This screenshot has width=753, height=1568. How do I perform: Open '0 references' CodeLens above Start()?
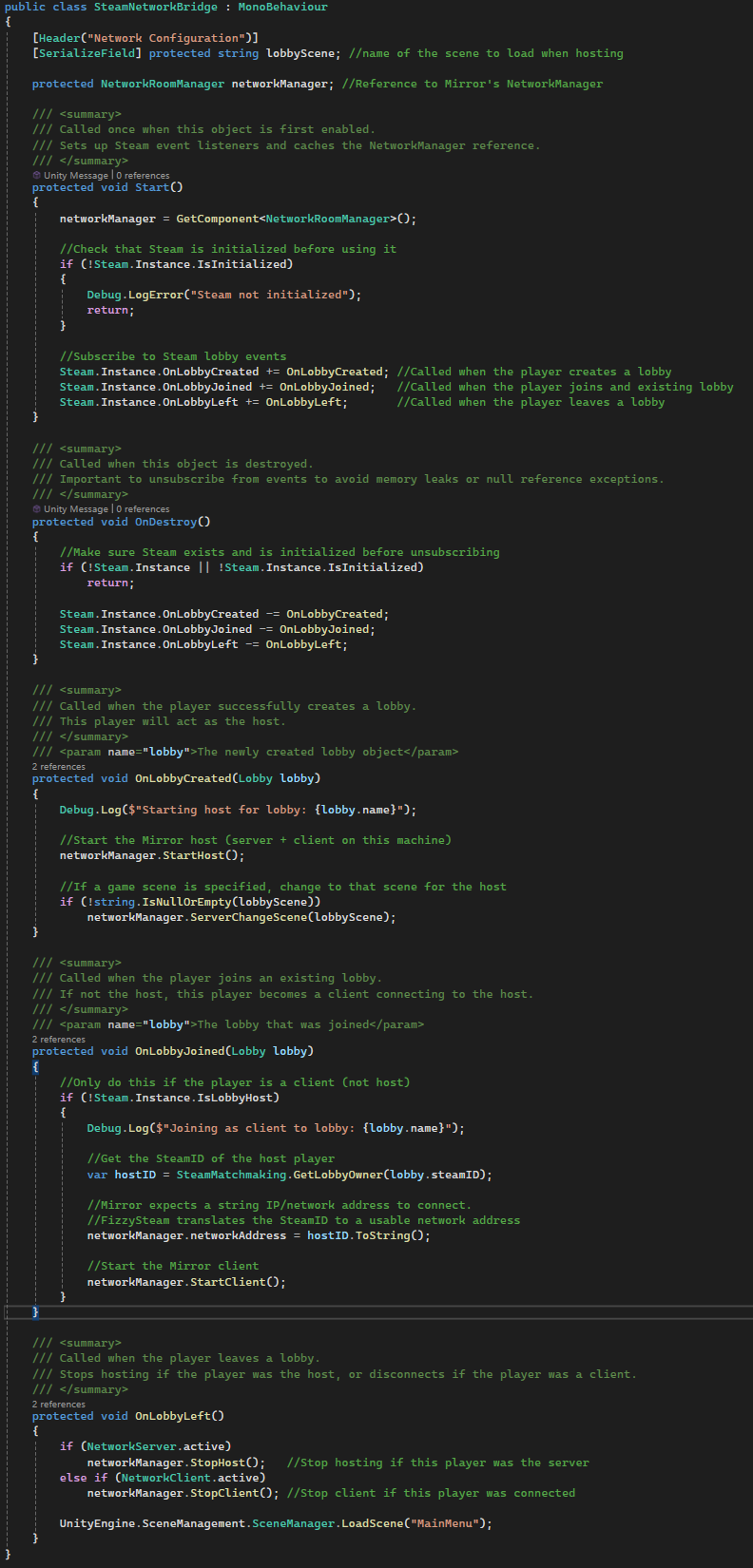tap(143, 175)
